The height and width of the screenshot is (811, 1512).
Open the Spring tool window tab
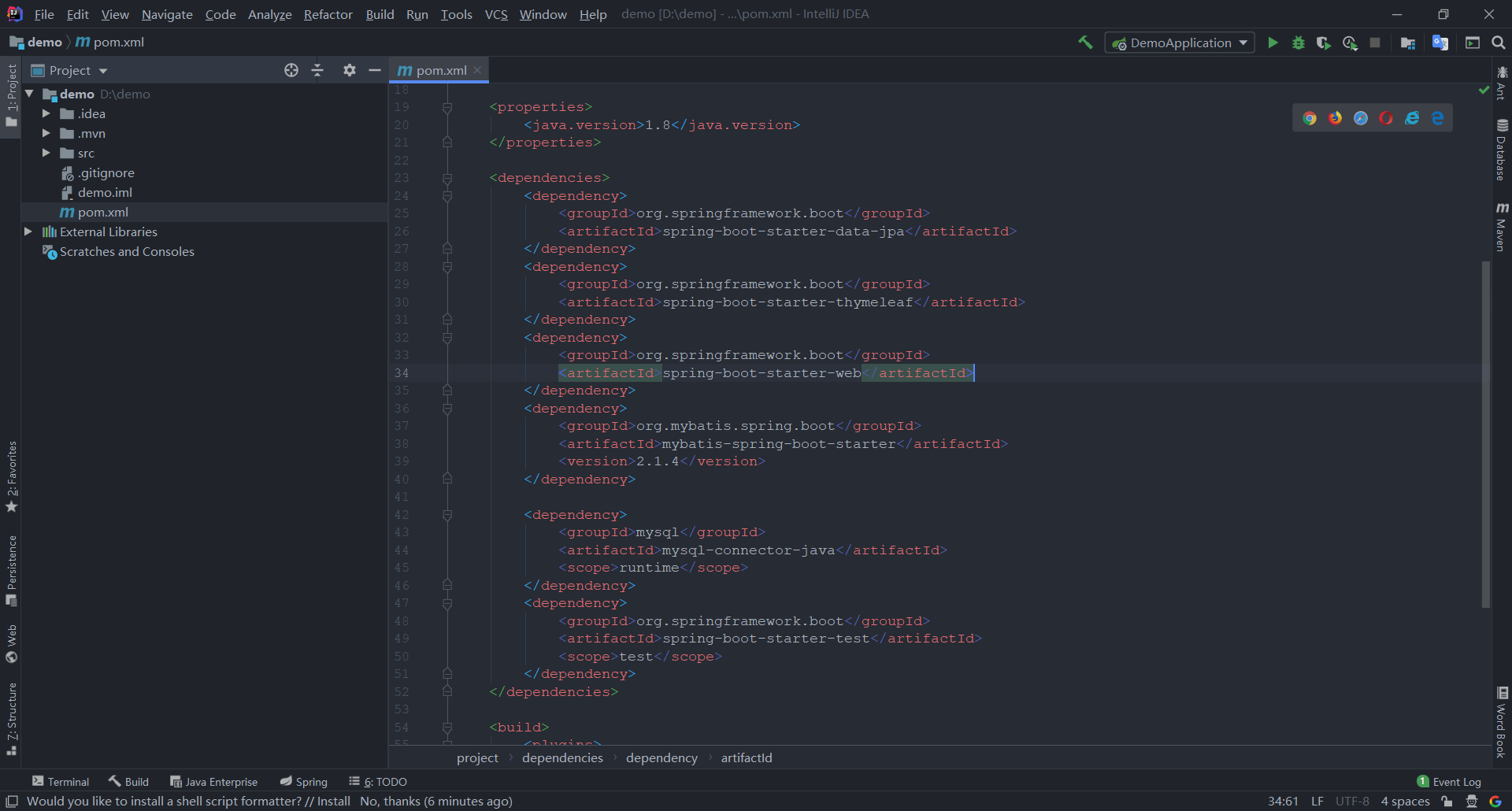(x=304, y=782)
